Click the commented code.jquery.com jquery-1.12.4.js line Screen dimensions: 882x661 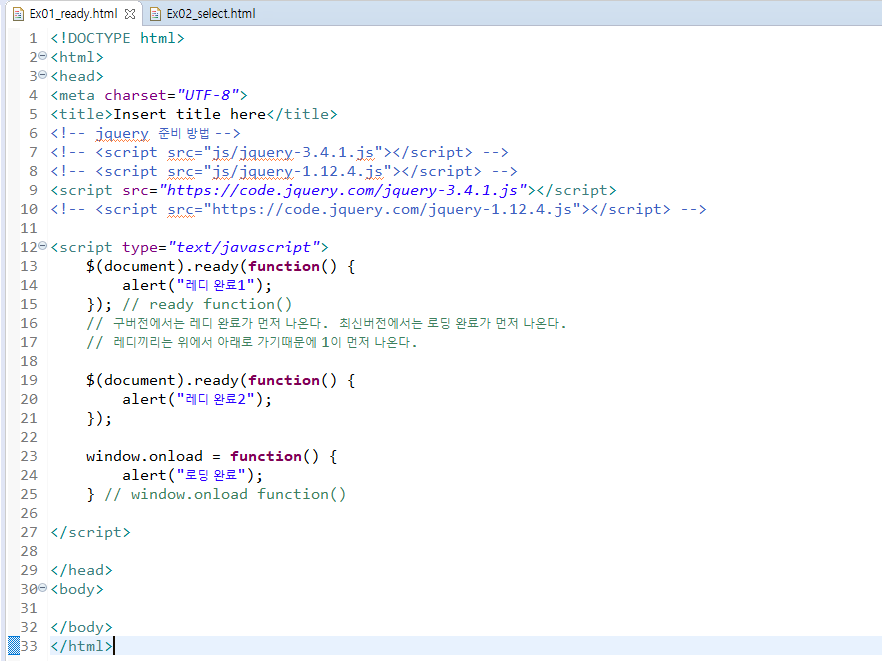[x=379, y=209]
